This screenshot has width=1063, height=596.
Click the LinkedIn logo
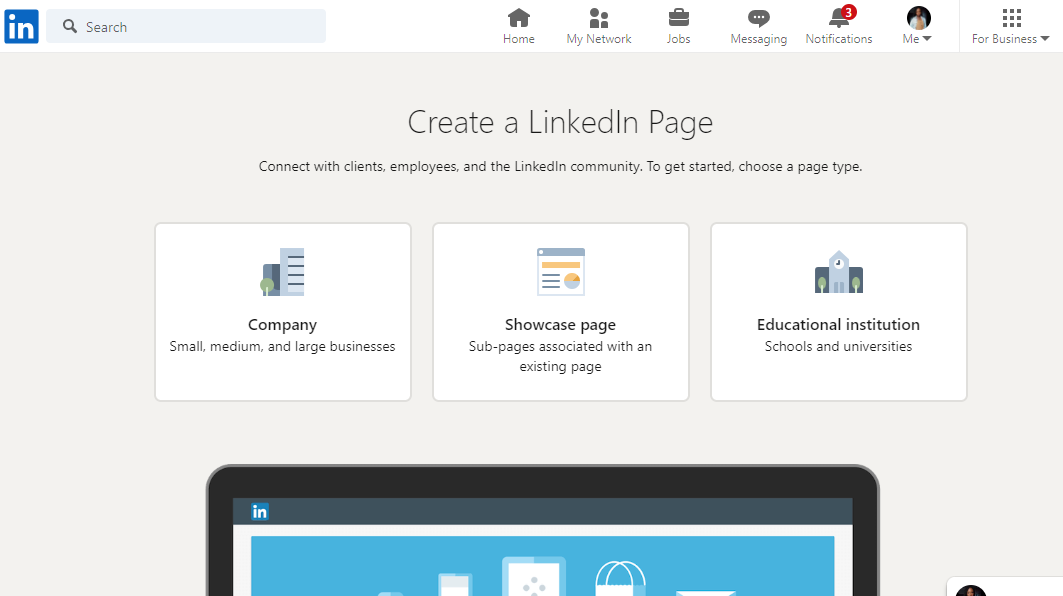21,26
